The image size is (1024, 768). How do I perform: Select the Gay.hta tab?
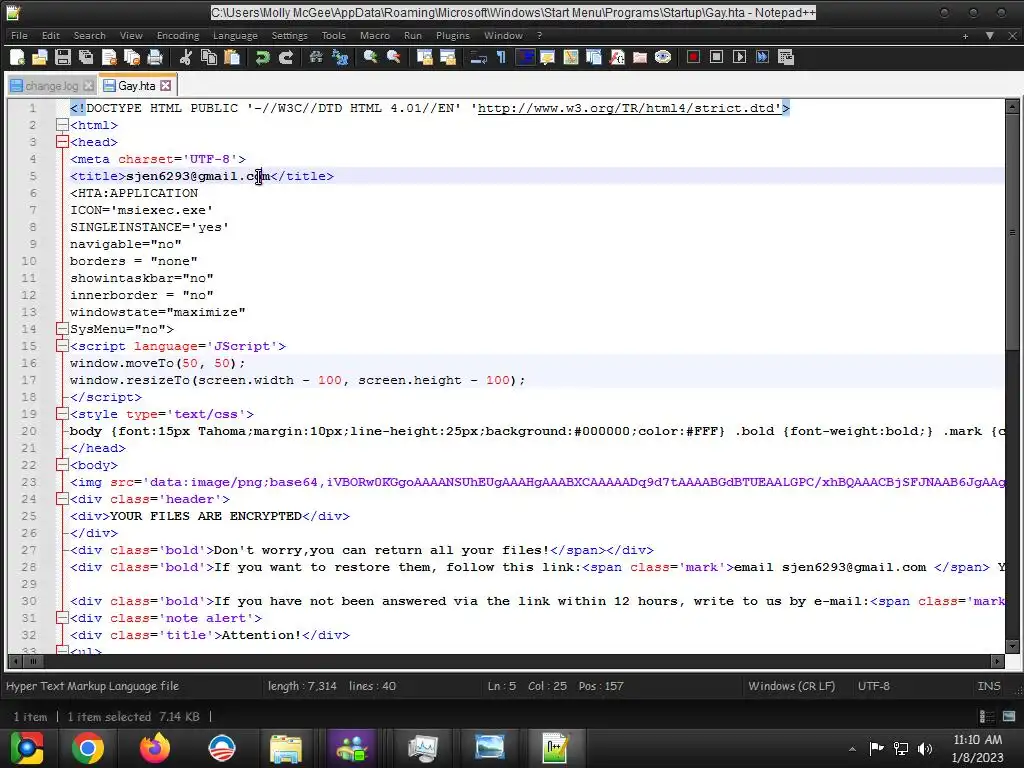pos(136,86)
